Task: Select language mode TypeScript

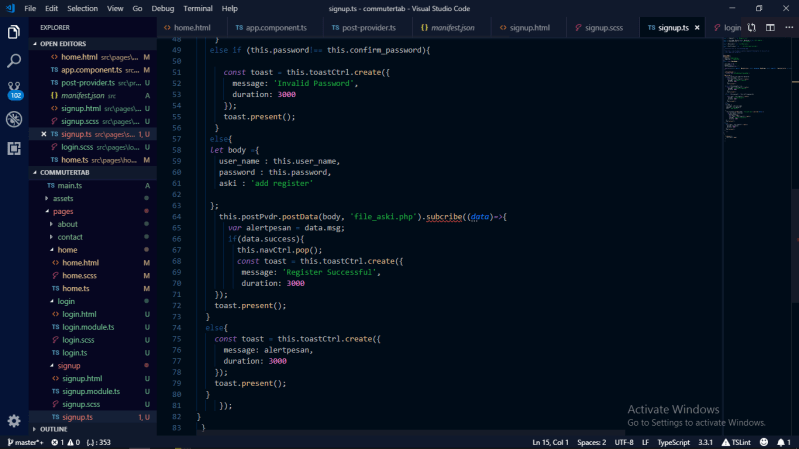Action: click(x=673, y=442)
